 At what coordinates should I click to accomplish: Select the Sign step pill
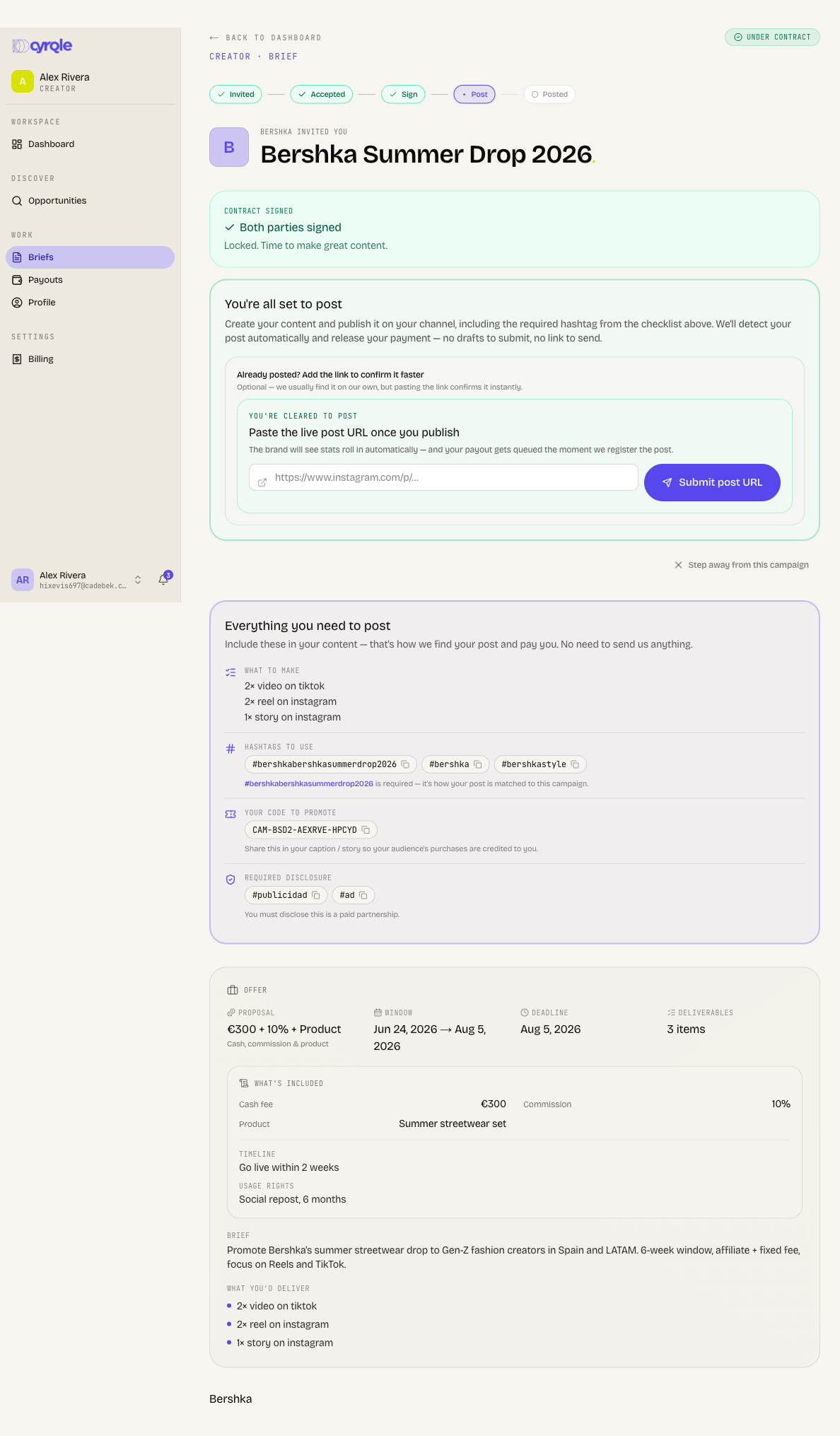pyautogui.click(x=403, y=94)
